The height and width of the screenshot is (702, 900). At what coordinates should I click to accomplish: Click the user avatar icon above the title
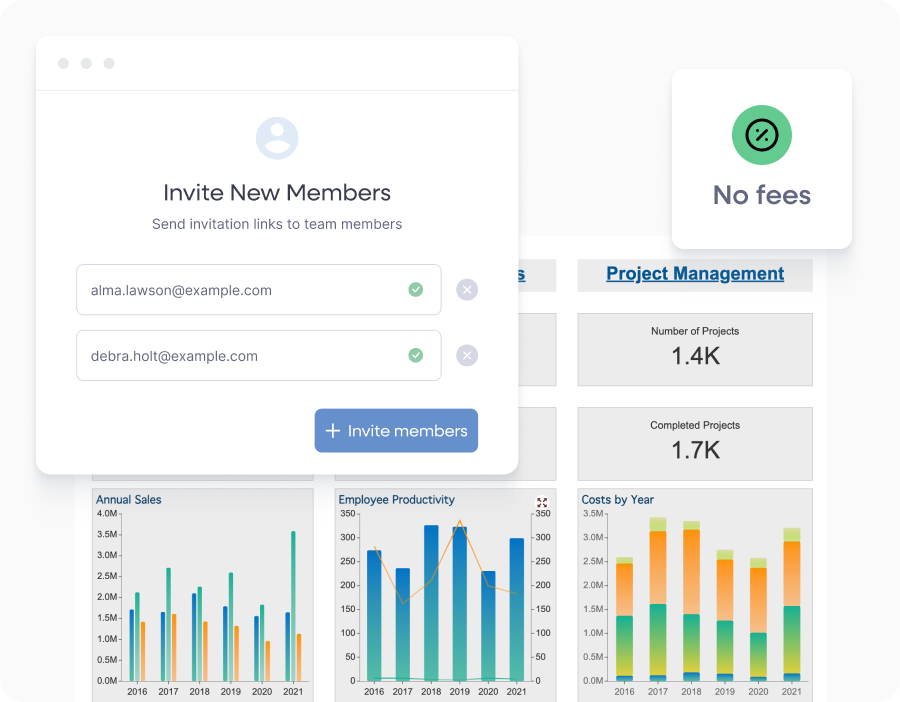tap(277, 138)
